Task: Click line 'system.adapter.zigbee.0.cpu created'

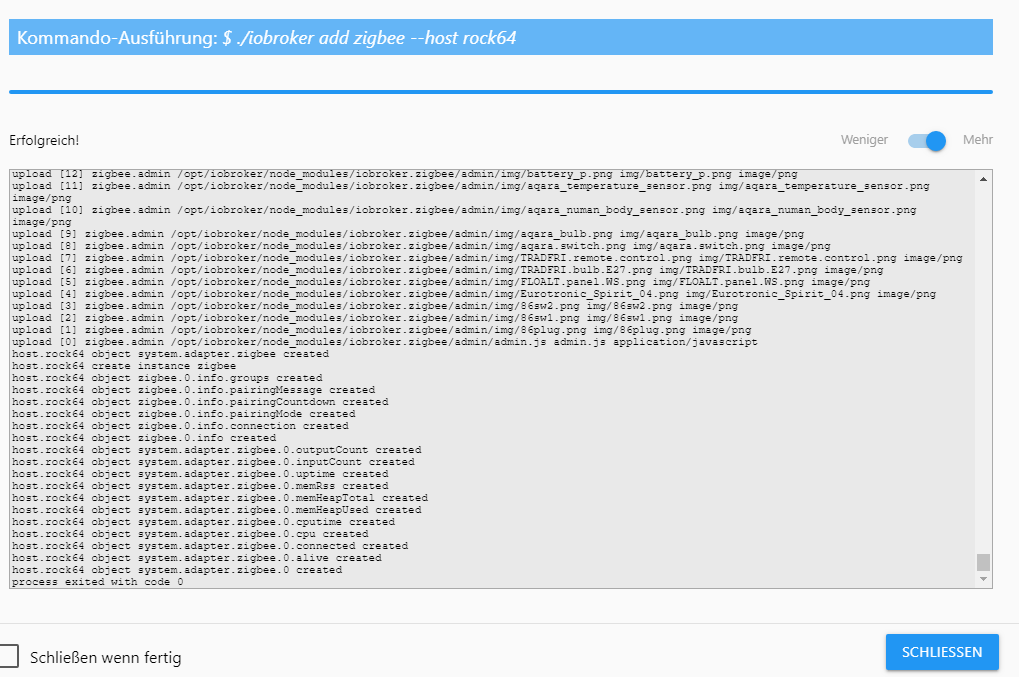Action: pos(190,534)
